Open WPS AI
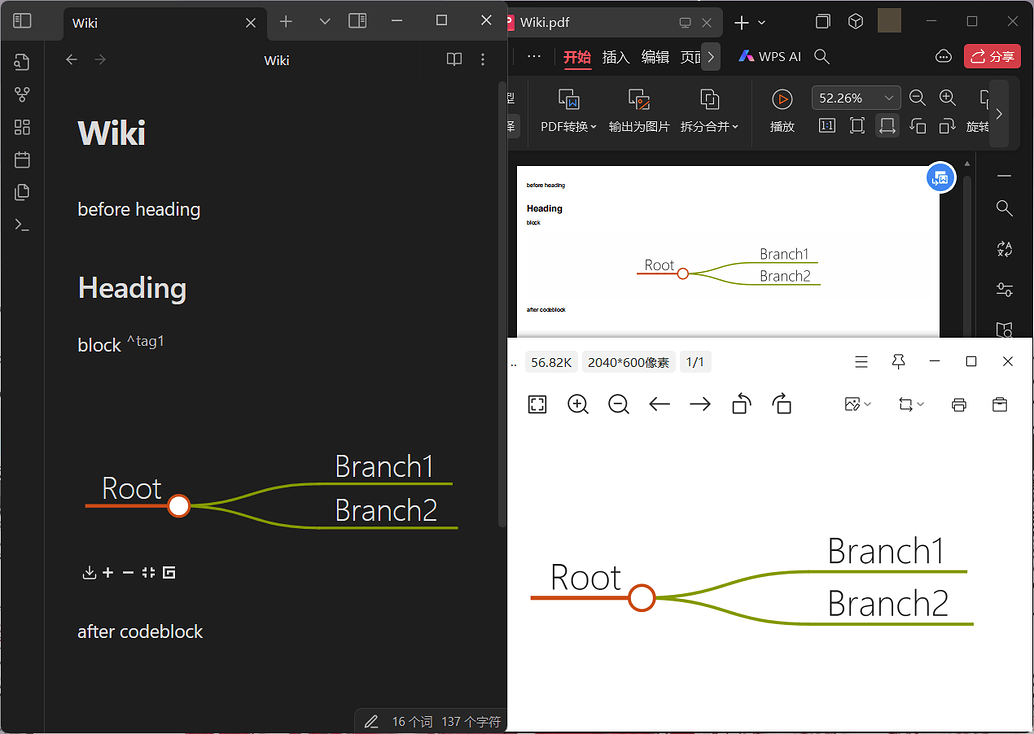This screenshot has height=734, width=1034. click(770, 57)
